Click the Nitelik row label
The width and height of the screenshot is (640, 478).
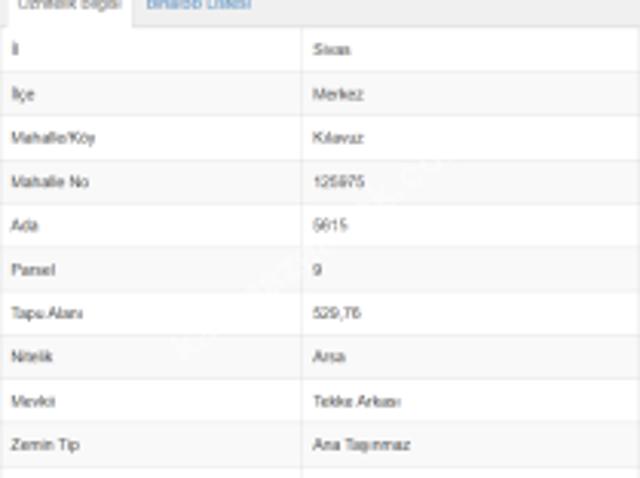[x=32, y=357]
